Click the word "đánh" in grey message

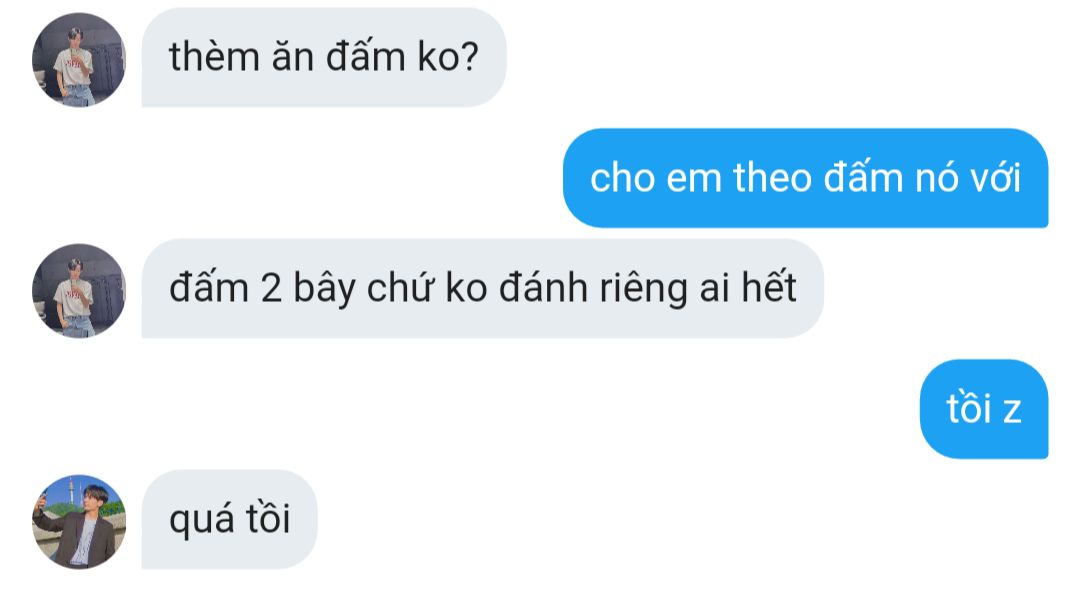pos(543,287)
